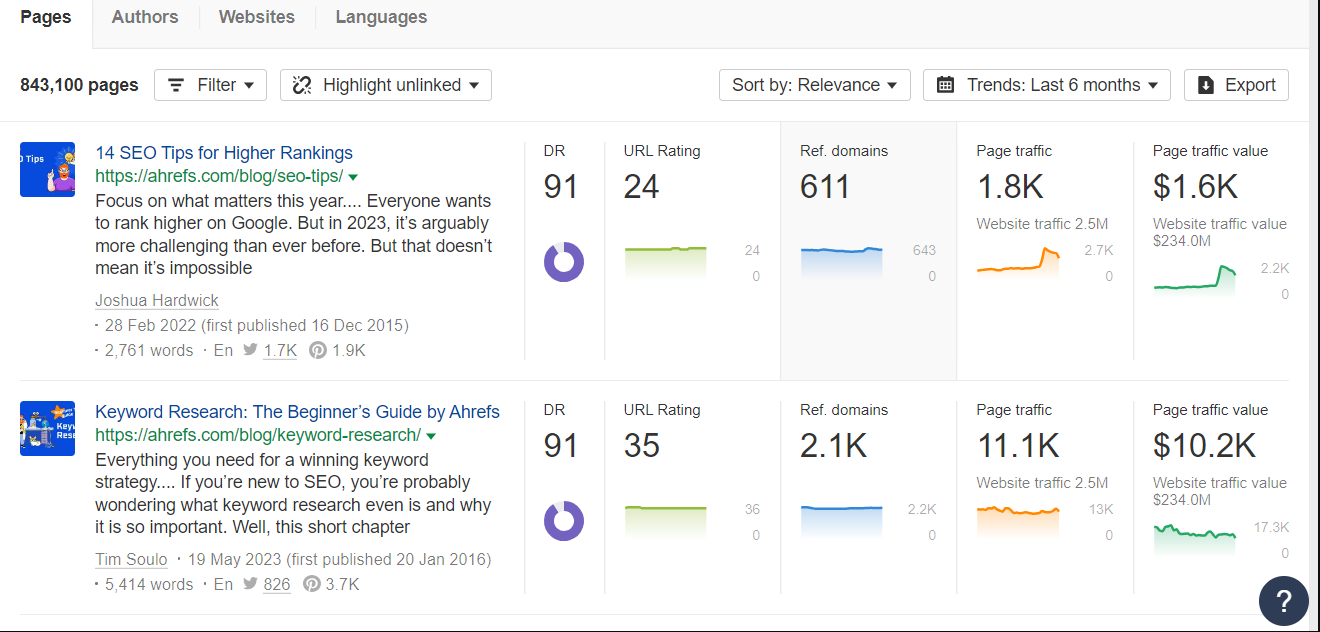Screen dimensions: 1320x632
Task: Visit the ahrefs.com/blog/seo-tips/ URL
Action: pyautogui.click(x=219, y=176)
